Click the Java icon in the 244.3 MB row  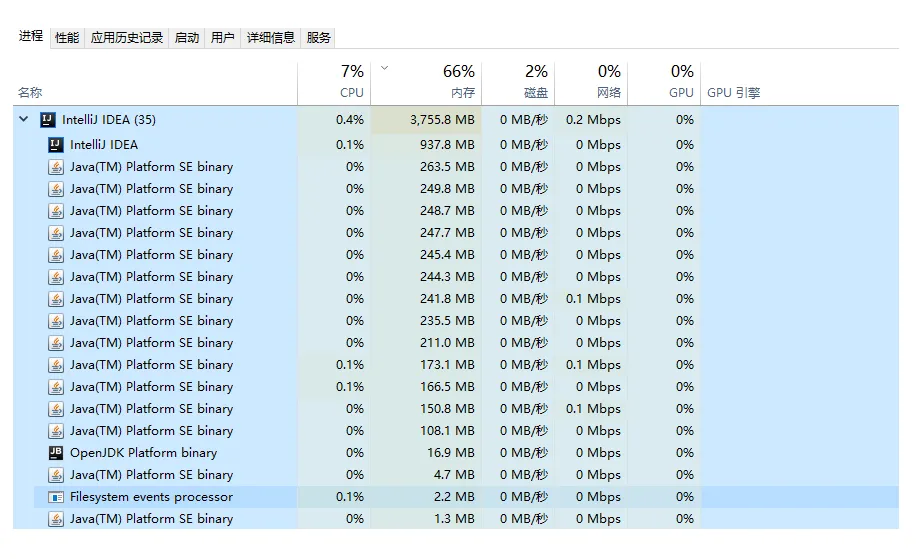click(x=56, y=277)
